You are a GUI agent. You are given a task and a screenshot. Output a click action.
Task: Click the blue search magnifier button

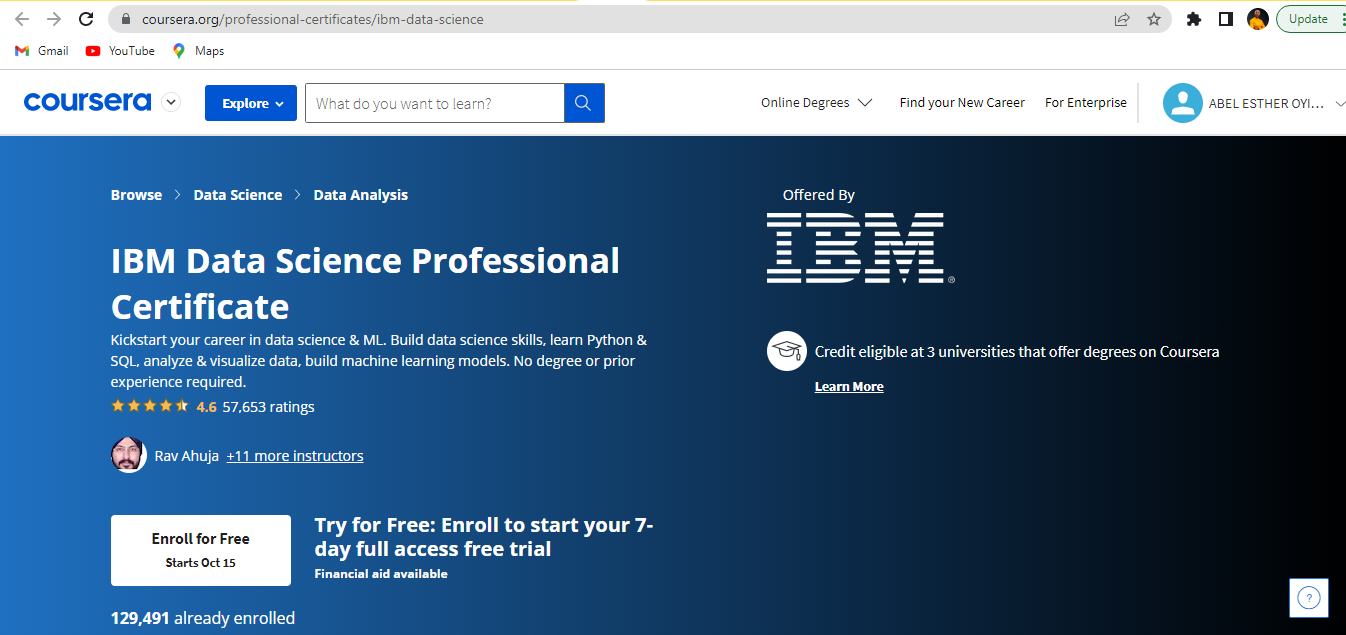pyautogui.click(x=584, y=103)
